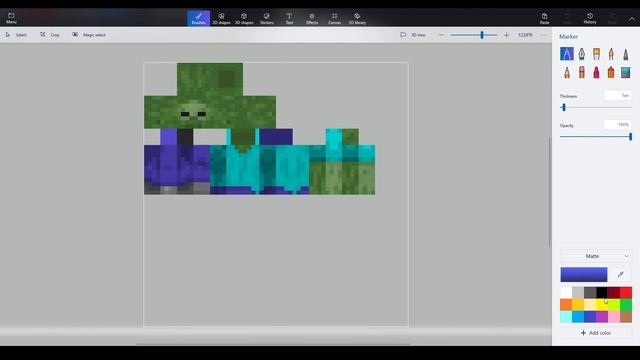This screenshot has width=640, height=360.
Task: Open the Text tool tab
Action: 289,18
